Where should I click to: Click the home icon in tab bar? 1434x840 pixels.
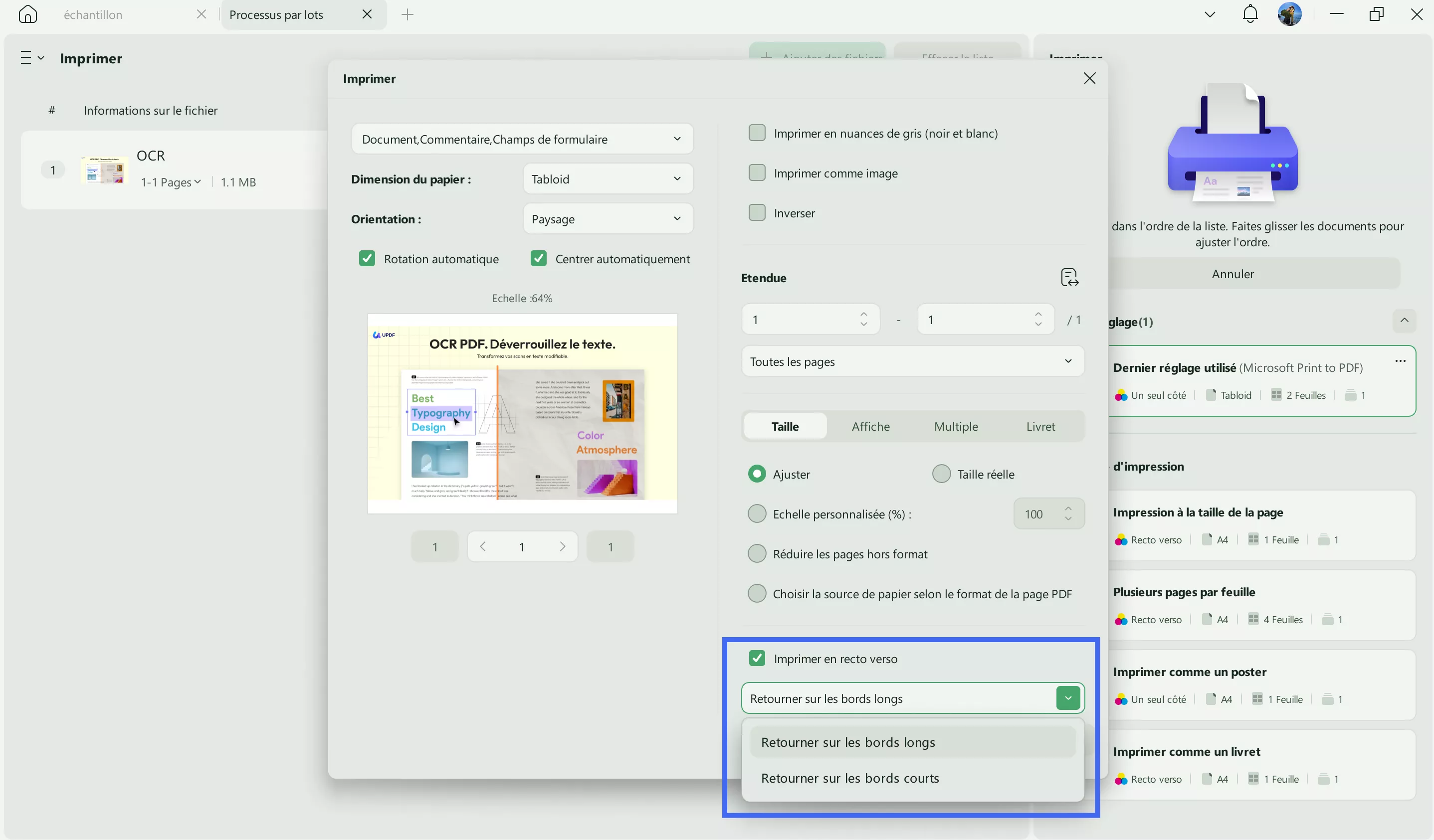(x=27, y=14)
